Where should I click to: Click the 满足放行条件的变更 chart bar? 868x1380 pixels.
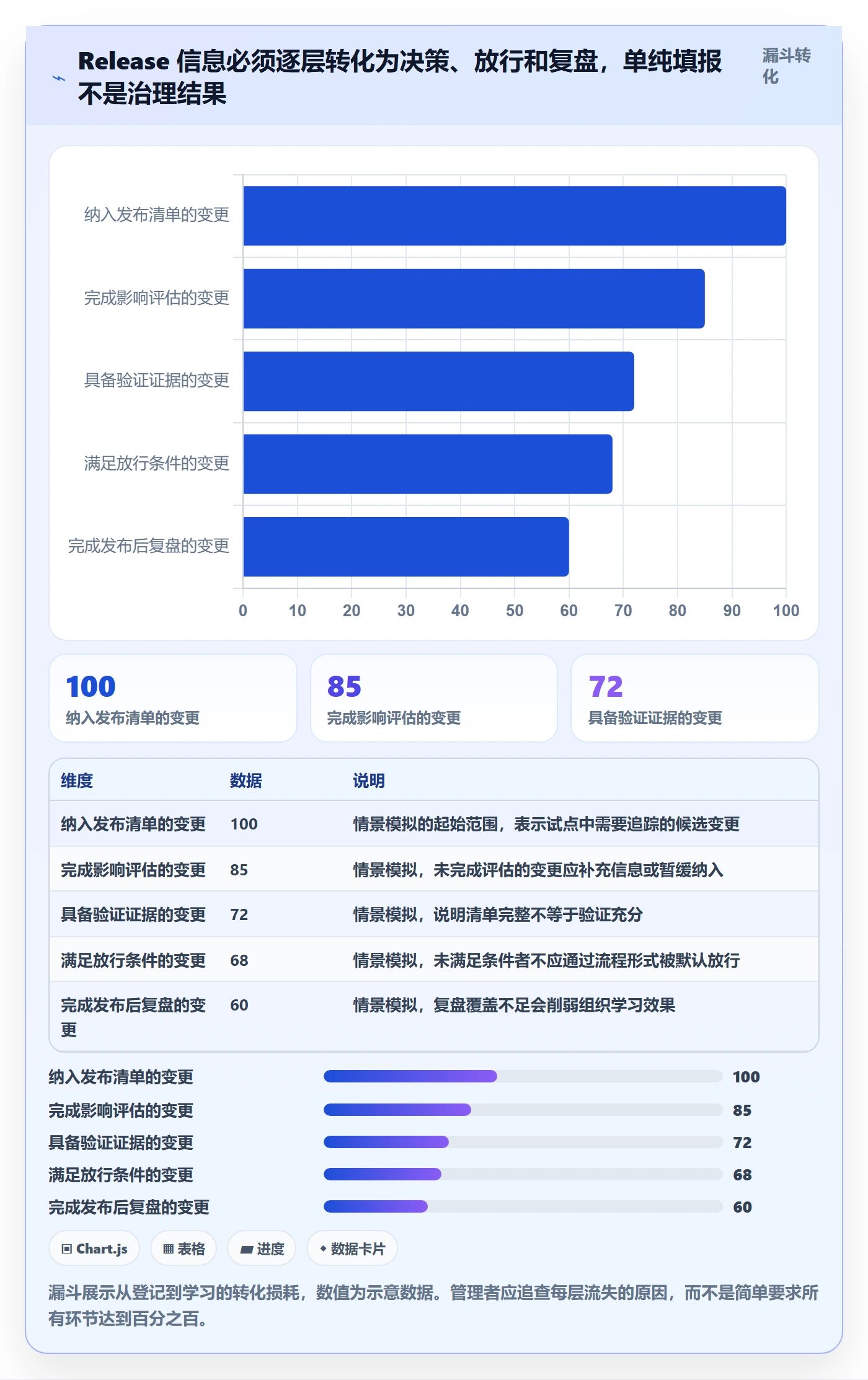point(428,464)
